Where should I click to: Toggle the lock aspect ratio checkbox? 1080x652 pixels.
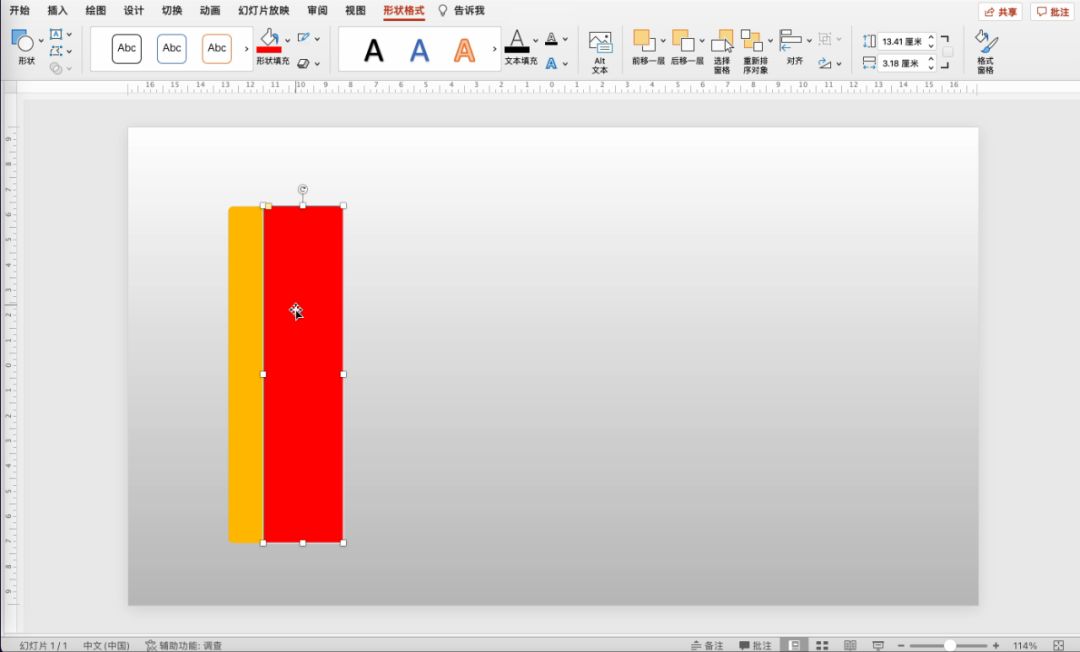948,52
